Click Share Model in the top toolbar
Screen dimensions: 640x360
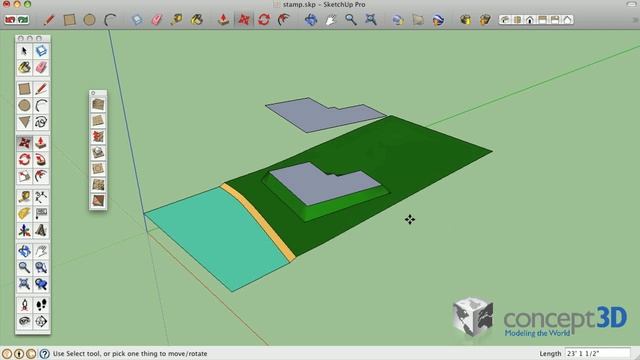tap(485, 19)
